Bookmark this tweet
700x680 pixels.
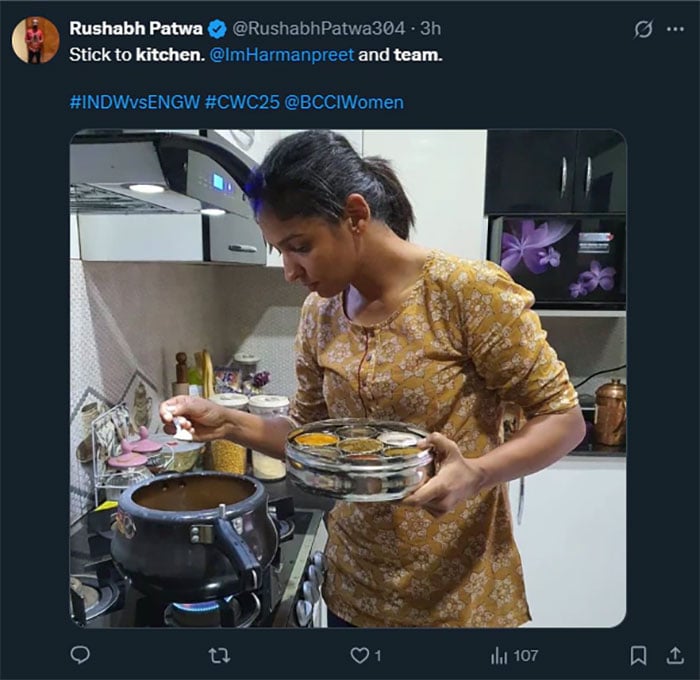tap(638, 655)
